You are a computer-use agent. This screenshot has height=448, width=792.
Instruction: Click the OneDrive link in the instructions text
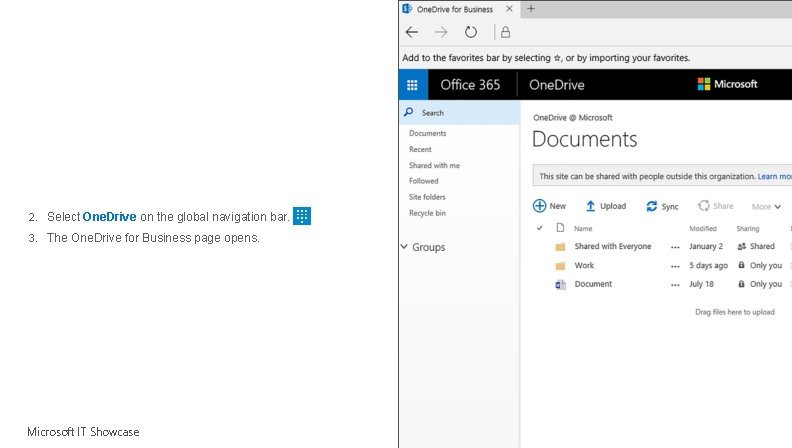click(109, 217)
